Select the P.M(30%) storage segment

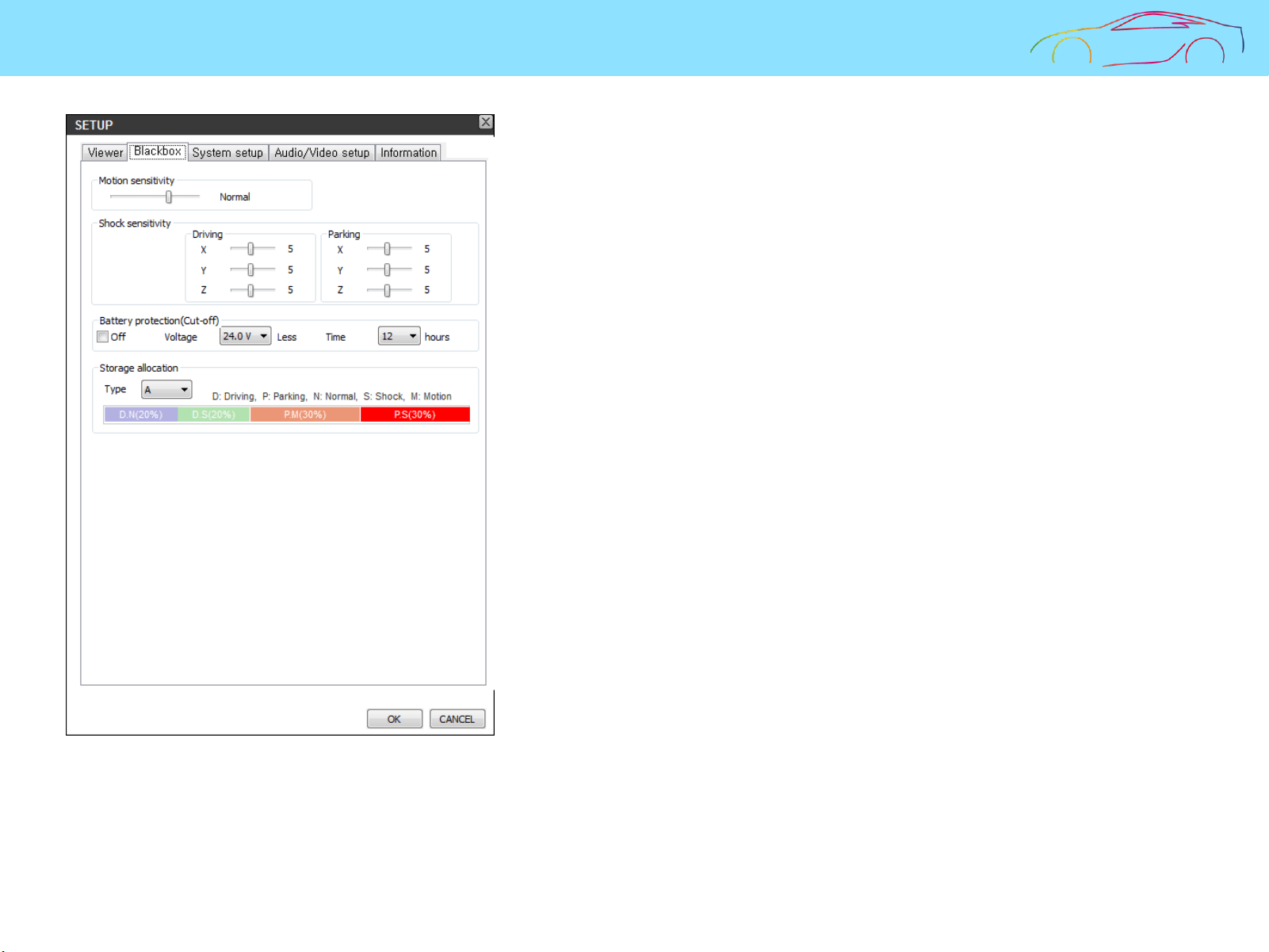(x=305, y=415)
